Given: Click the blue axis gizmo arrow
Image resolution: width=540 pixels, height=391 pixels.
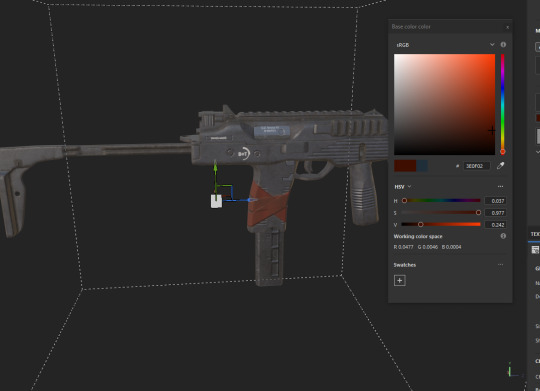Looking at the screenshot, I should click(x=252, y=200).
